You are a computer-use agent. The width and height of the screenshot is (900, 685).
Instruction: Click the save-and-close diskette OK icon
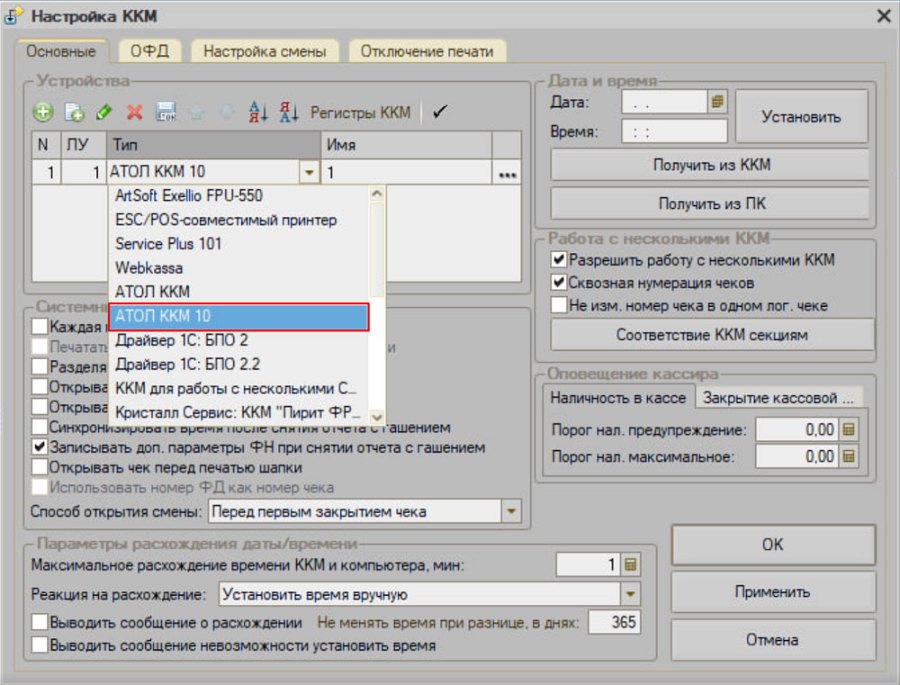(166, 112)
